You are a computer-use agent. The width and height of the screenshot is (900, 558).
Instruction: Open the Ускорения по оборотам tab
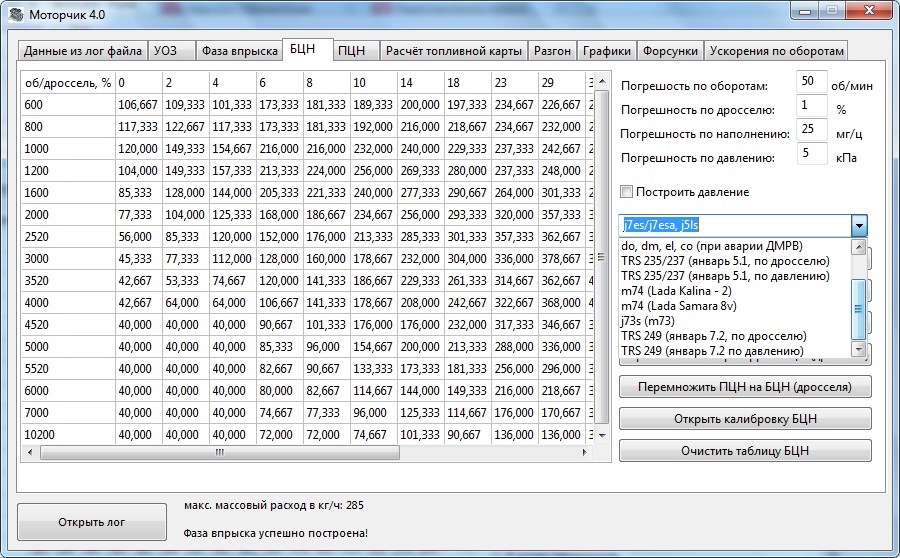pos(776,51)
